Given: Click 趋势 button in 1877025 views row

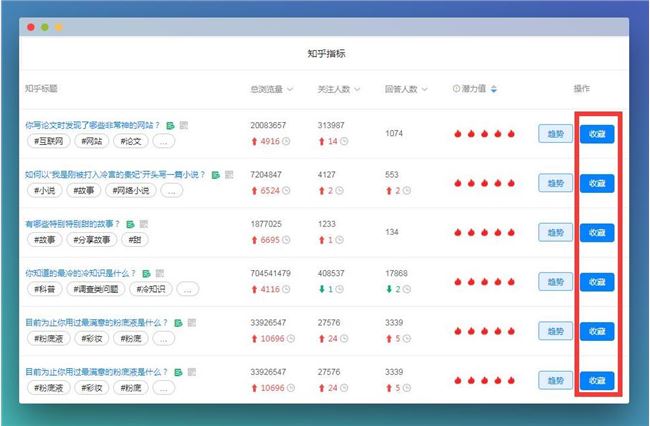Looking at the screenshot, I should pyautogui.click(x=555, y=232).
